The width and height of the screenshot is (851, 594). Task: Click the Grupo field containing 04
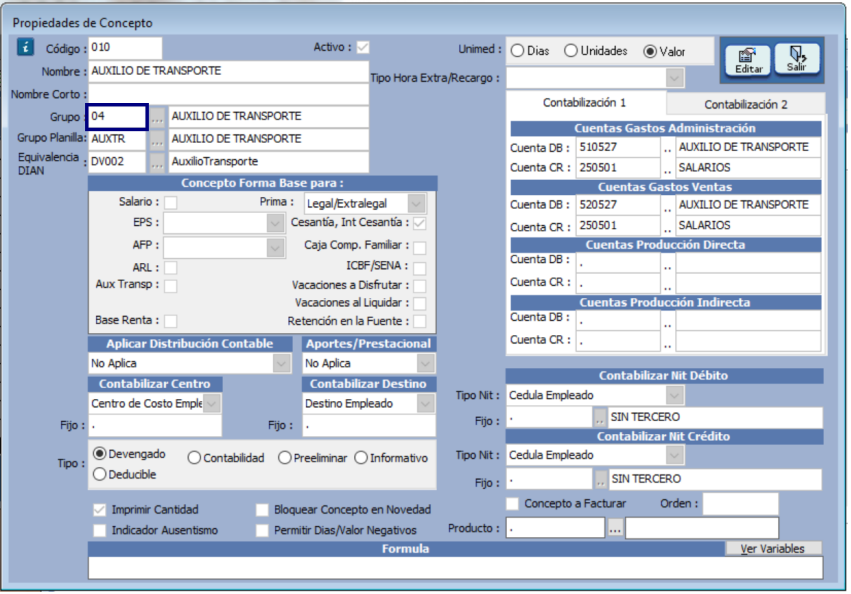coord(117,117)
